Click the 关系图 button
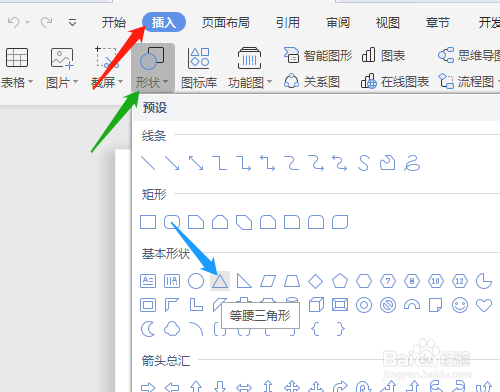500x392 pixels. pyautogui.click(x=312, y=81)
